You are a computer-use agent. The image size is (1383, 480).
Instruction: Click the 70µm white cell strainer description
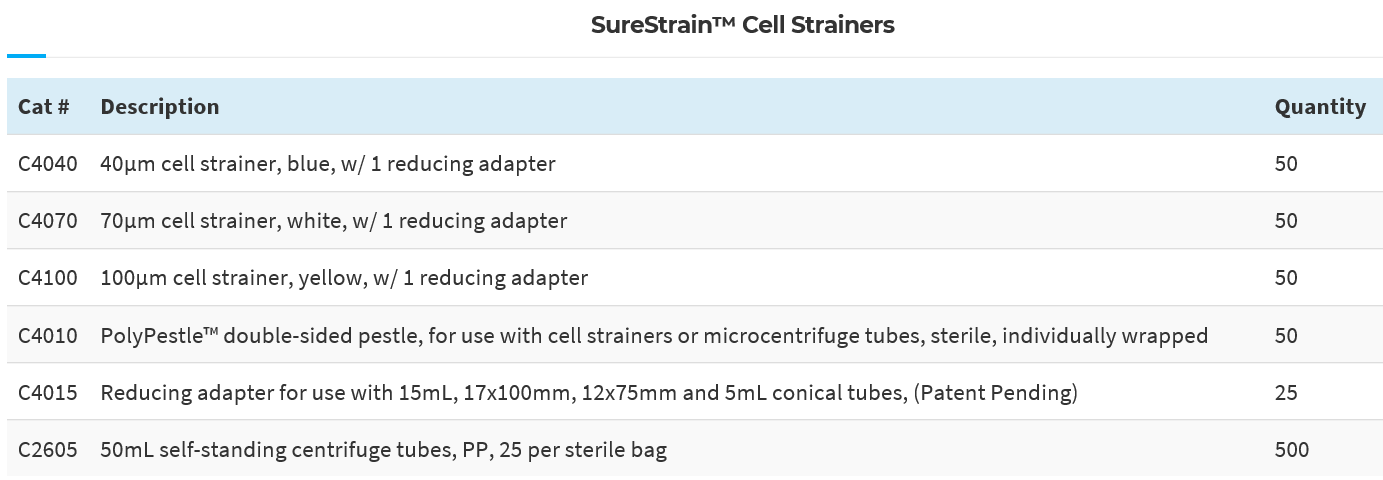coord(334,221)
